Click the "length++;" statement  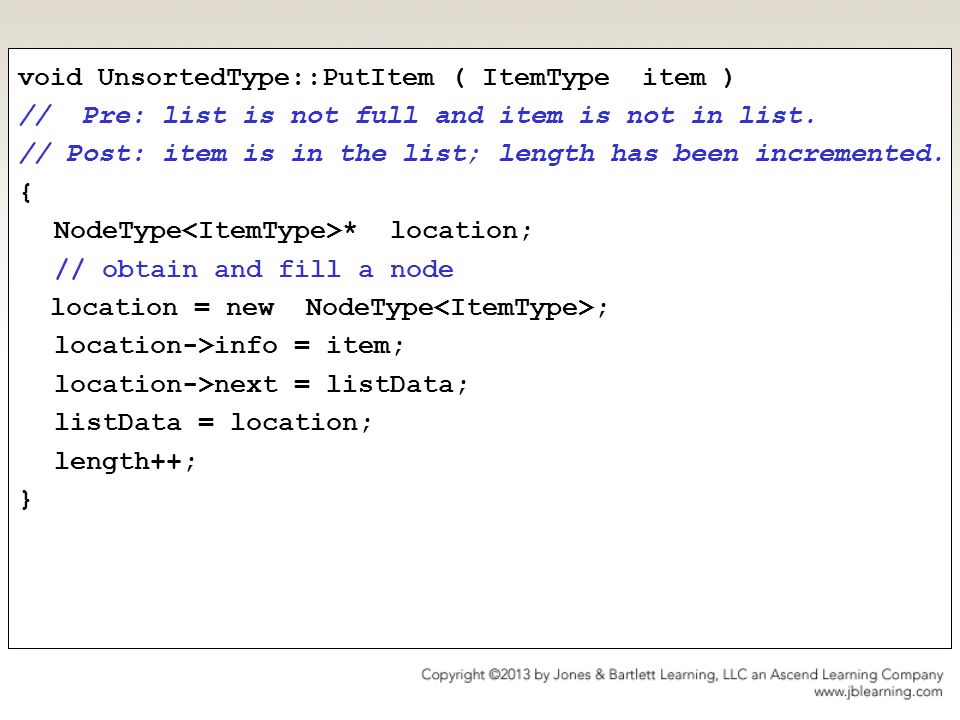pos(125,461)
